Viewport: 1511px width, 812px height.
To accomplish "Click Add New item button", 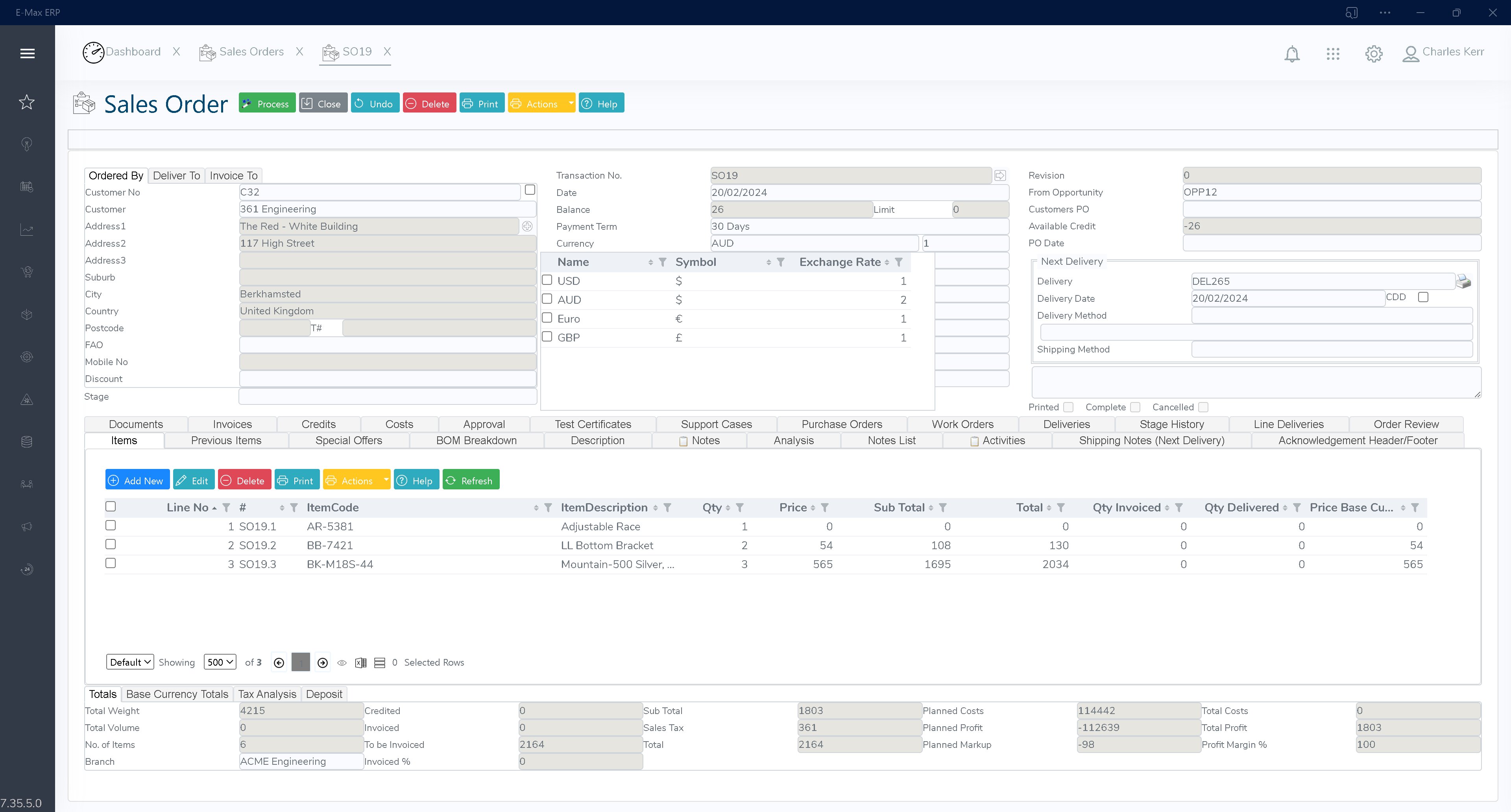I will (x=137, y=480).
